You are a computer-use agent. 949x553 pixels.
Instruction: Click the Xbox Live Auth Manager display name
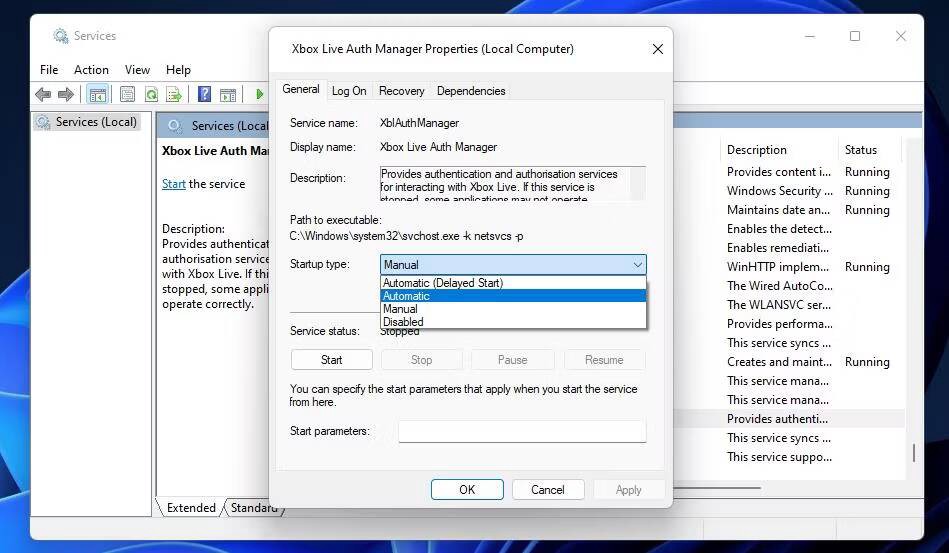point(438,147)
